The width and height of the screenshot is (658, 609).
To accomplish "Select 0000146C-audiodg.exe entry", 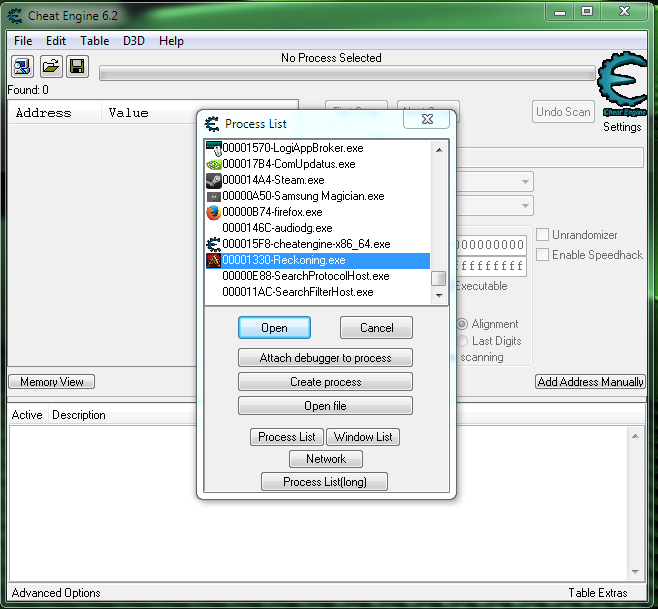I will (318, 228).
